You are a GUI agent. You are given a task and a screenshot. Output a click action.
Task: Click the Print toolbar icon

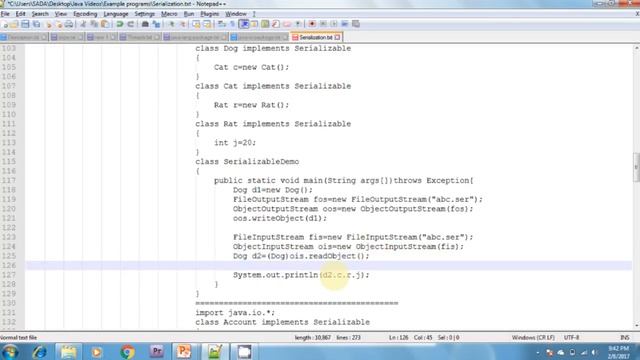pos(69,24)
